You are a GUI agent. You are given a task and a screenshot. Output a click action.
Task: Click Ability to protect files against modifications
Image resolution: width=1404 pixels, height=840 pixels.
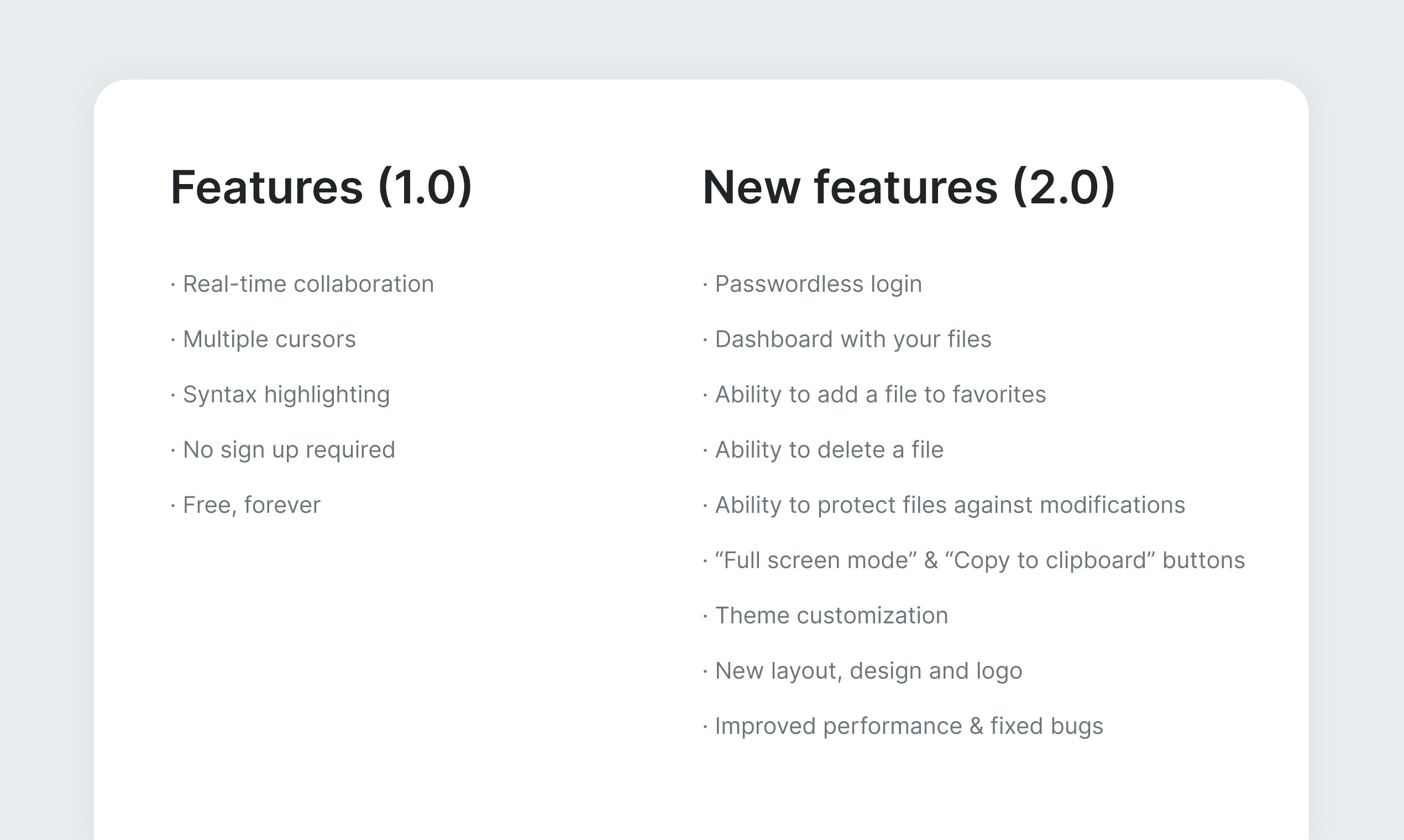click(x=944, y=505)
